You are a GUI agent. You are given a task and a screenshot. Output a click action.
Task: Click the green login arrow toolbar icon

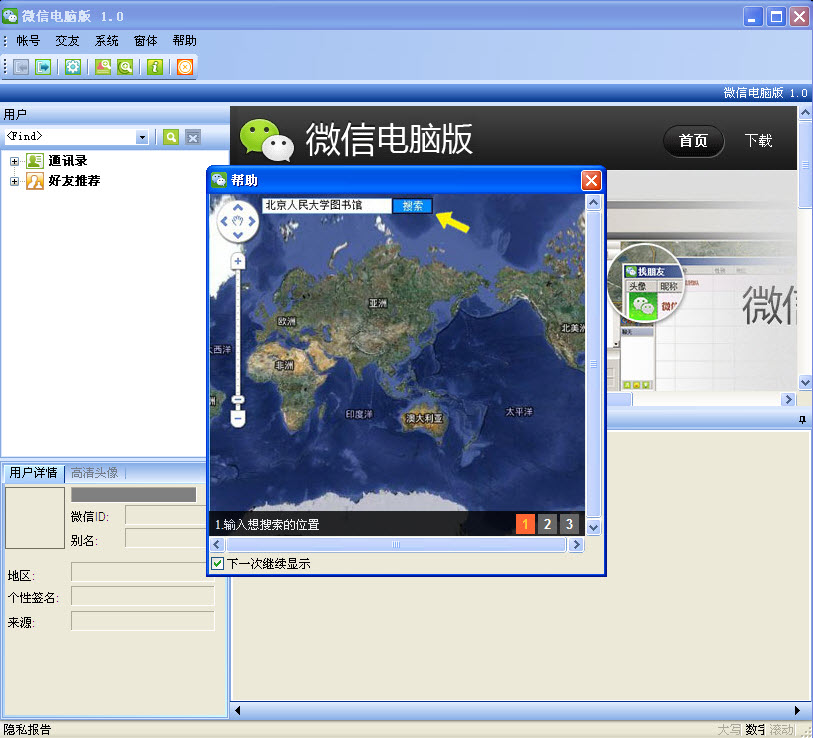click(x=43, y=67)
